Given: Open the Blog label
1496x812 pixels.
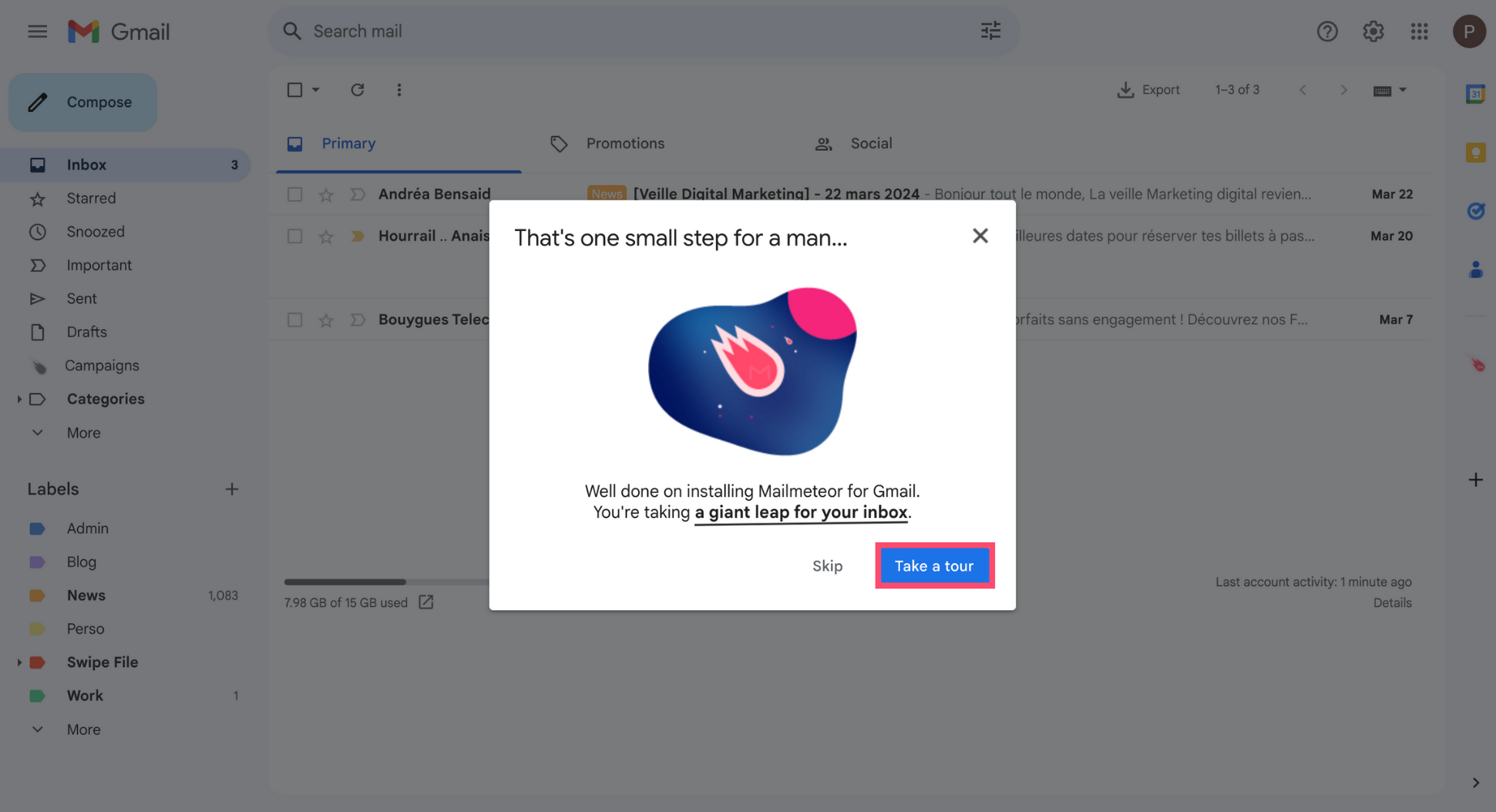Looking at the screenshot, I should click(125, 562).
